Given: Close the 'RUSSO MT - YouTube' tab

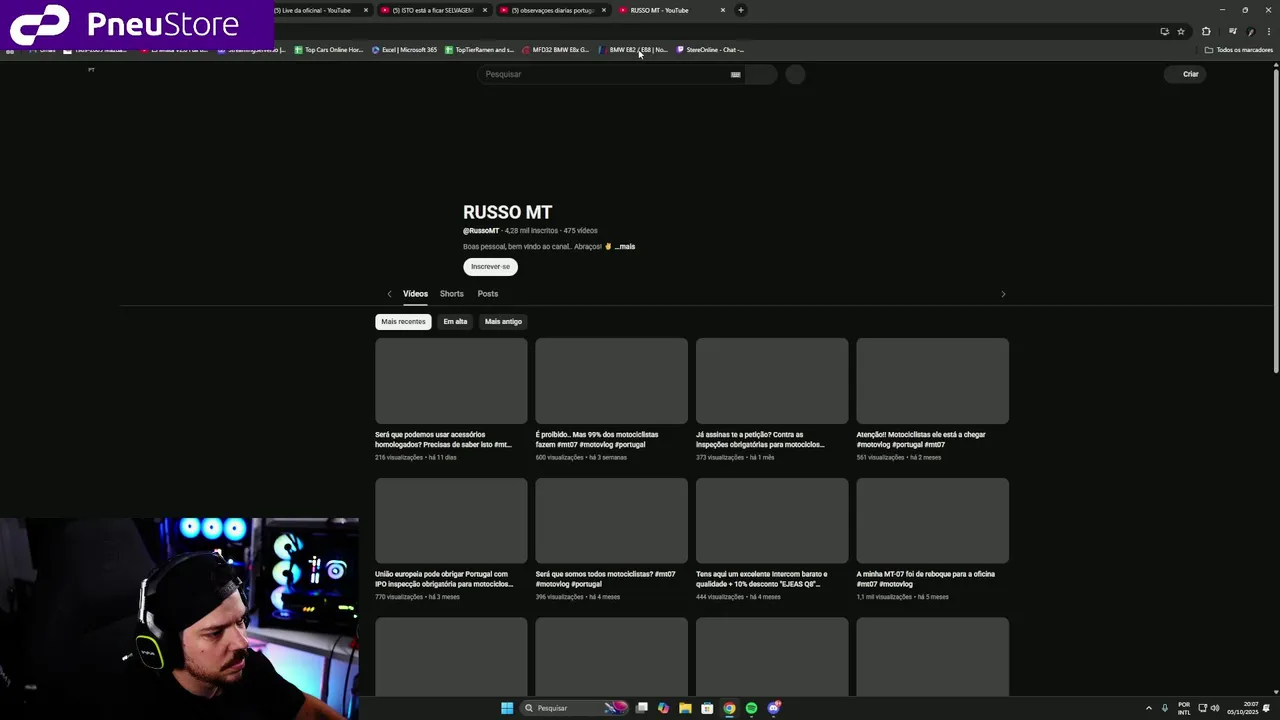Looking at the screenshot, I should [722, 10].
